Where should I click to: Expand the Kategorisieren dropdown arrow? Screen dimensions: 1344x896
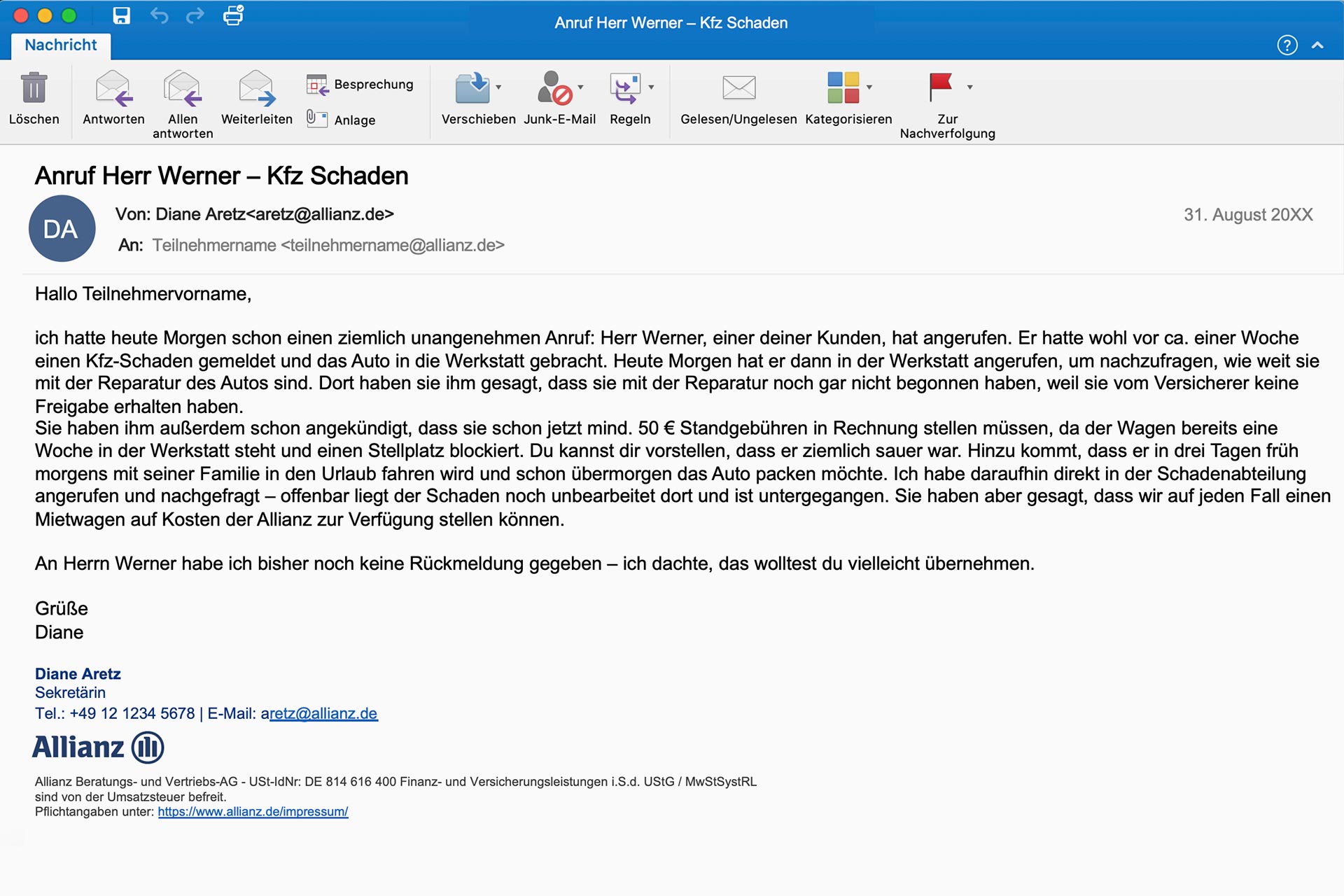tap(869, 87)
